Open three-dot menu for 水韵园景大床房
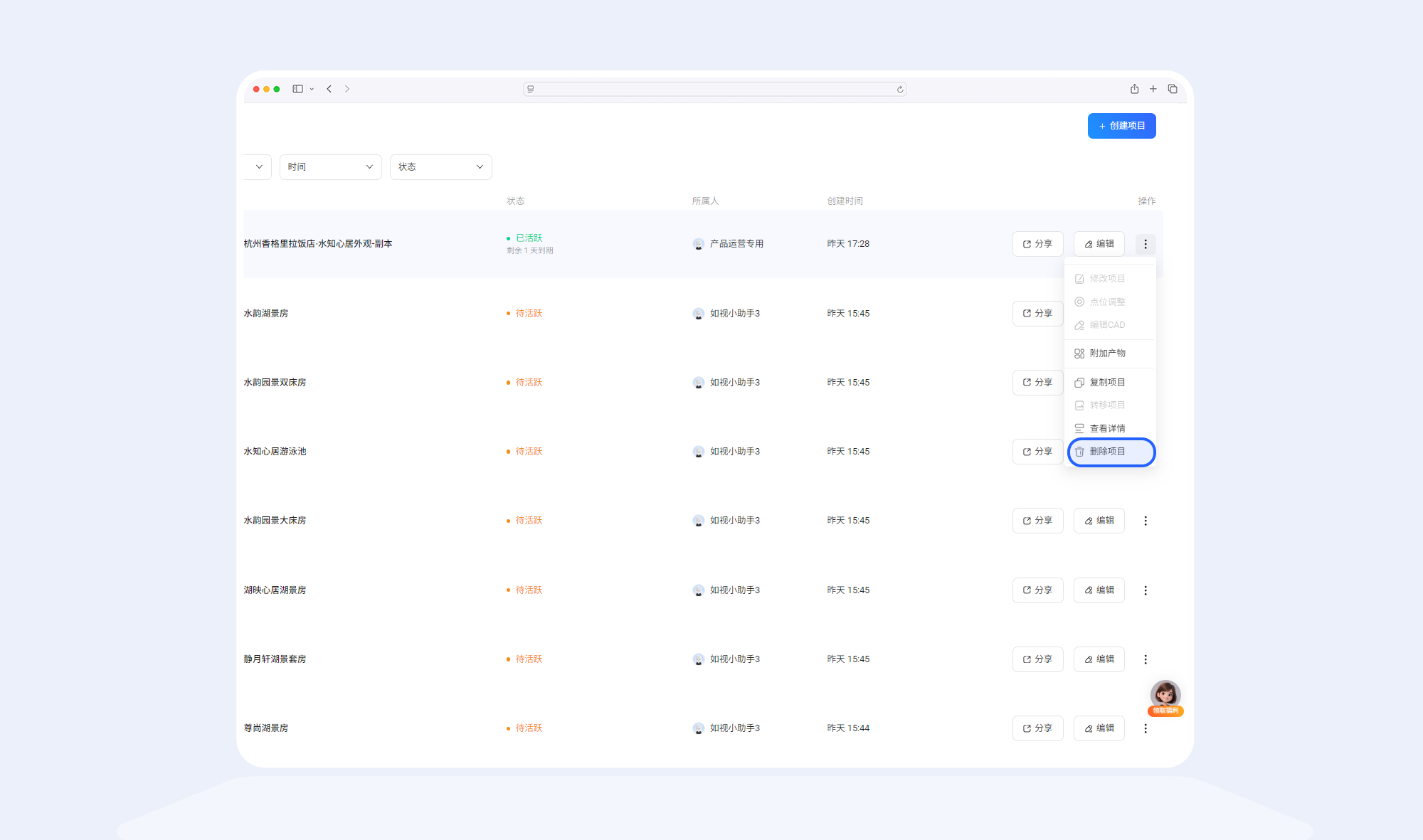The width and height of the screenshot is (1423, 840). [x=1146, y=521]
